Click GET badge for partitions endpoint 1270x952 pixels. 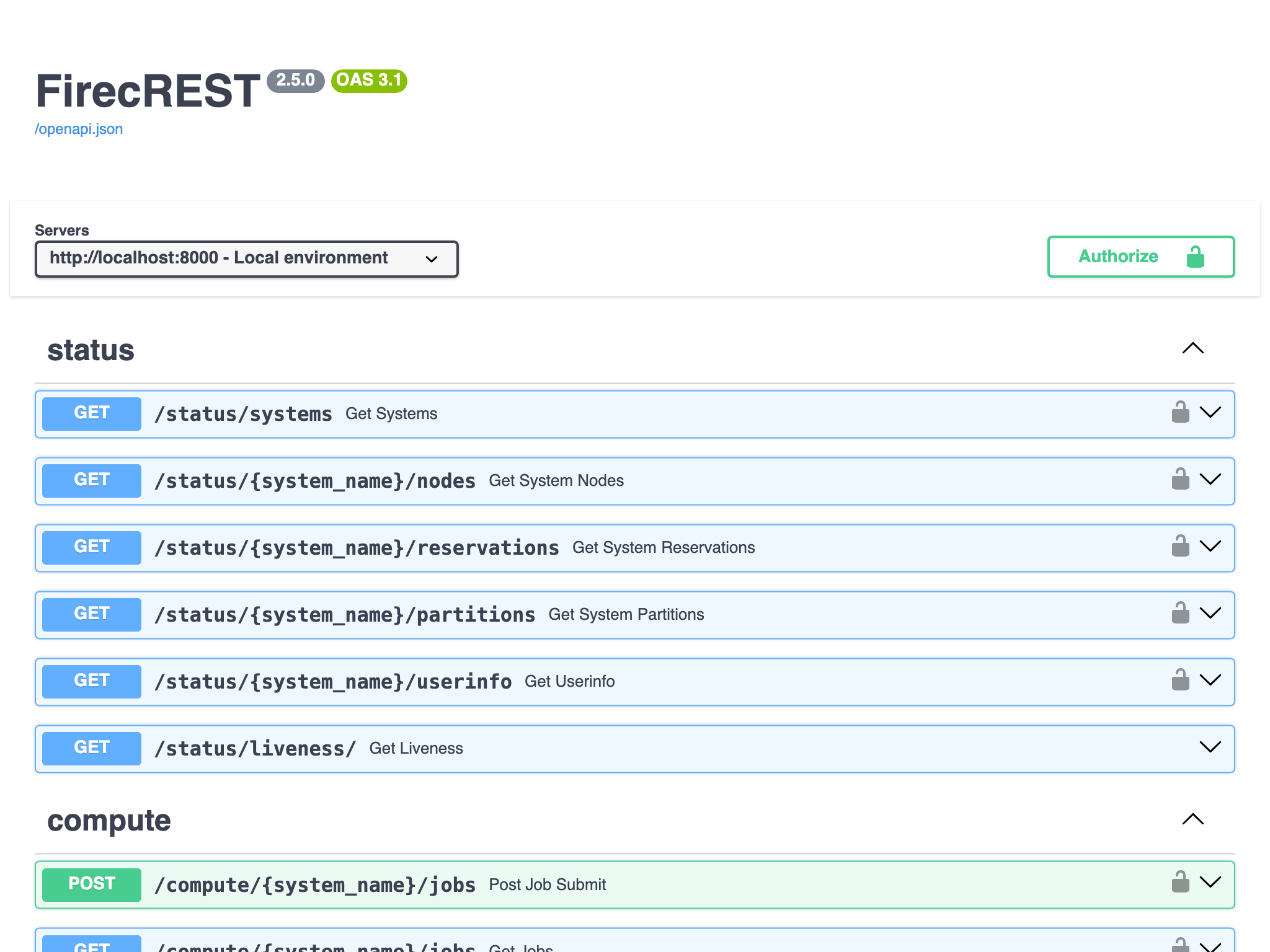pyautogui.click(x=92, y=614)
